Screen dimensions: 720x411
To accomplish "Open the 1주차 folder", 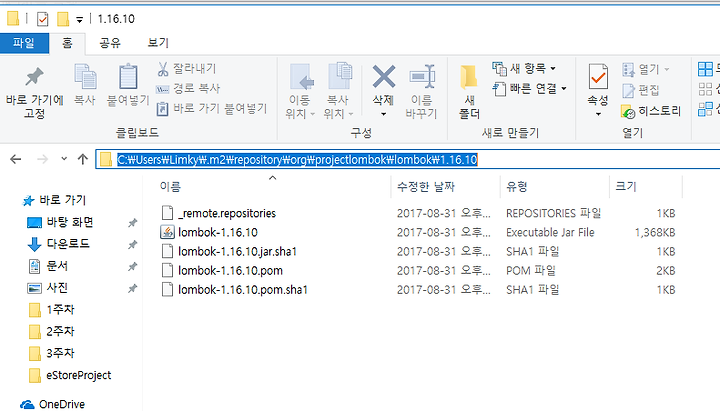I will (x=51, y=310).
